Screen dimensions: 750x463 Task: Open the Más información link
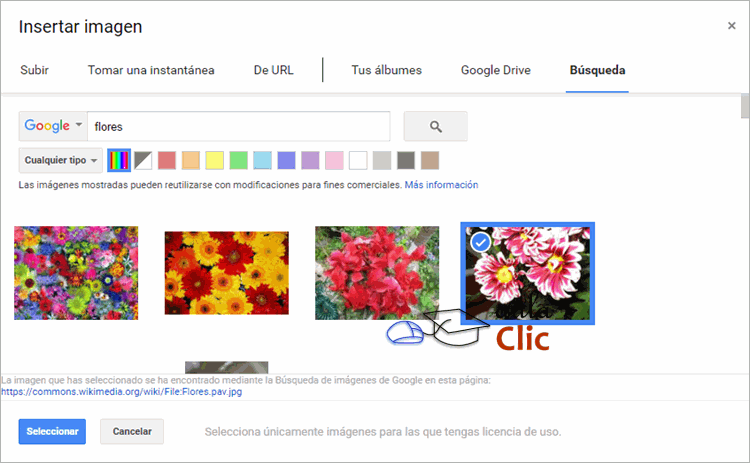(441, 185)
